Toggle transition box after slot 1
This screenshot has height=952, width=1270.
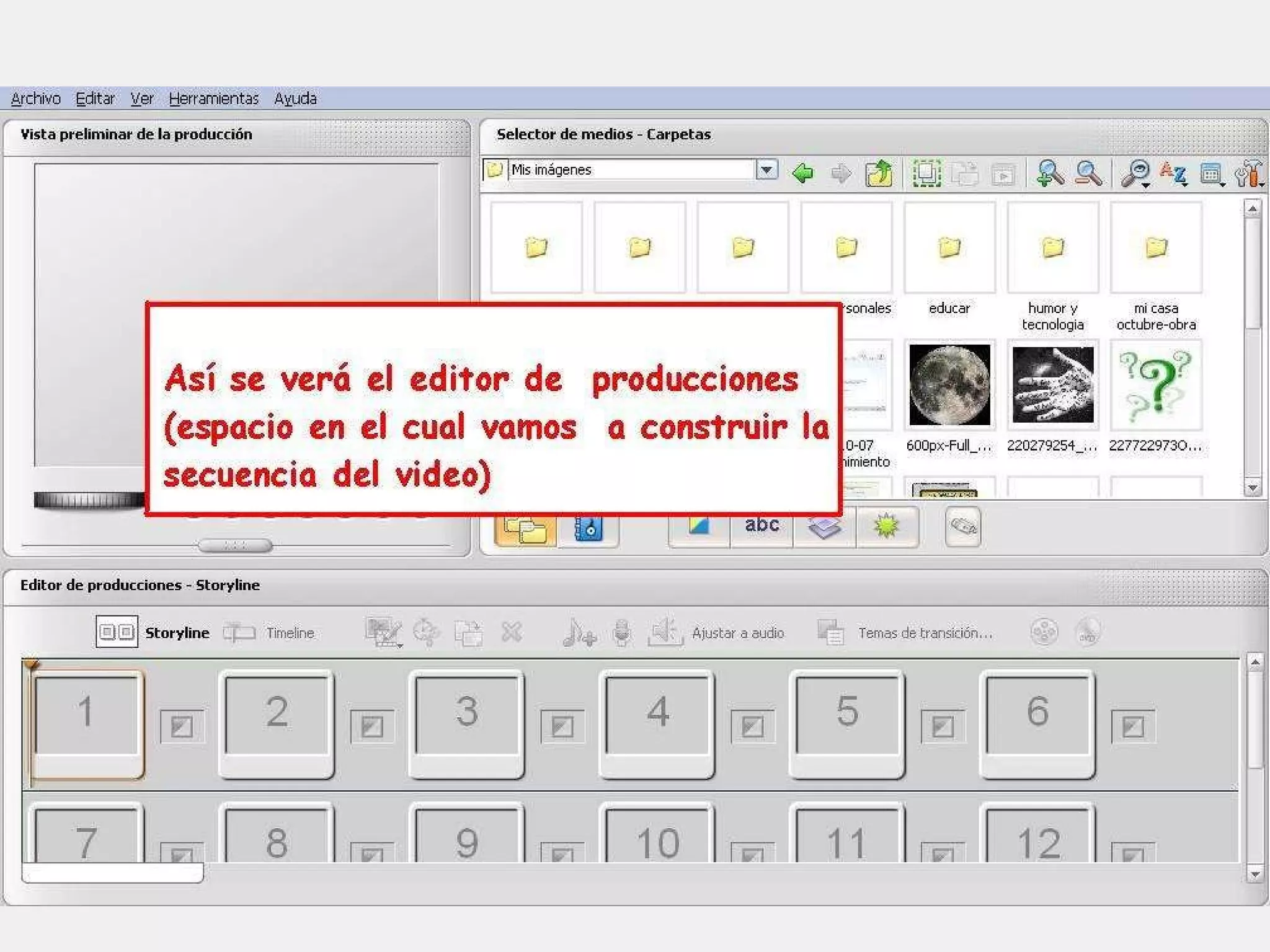[x=182, y=726]
